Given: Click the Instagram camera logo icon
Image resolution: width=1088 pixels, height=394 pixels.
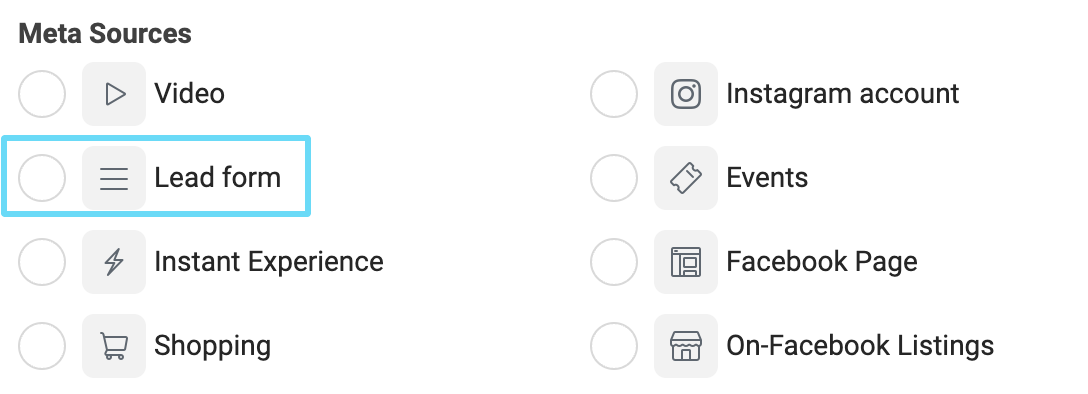Looking at the screenshot, I should (686, 94).
